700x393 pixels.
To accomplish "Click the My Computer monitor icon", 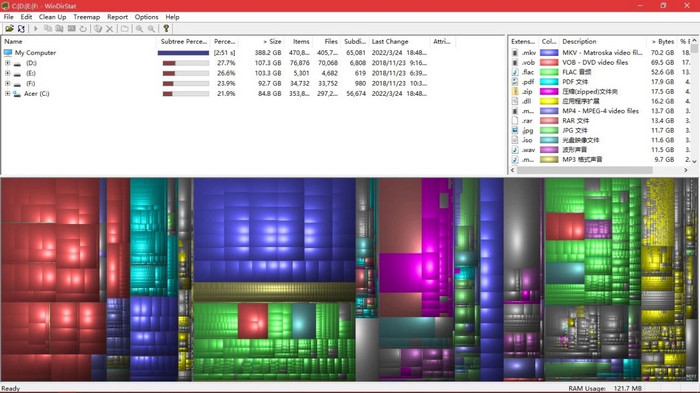I will click(x=8, y=53).
